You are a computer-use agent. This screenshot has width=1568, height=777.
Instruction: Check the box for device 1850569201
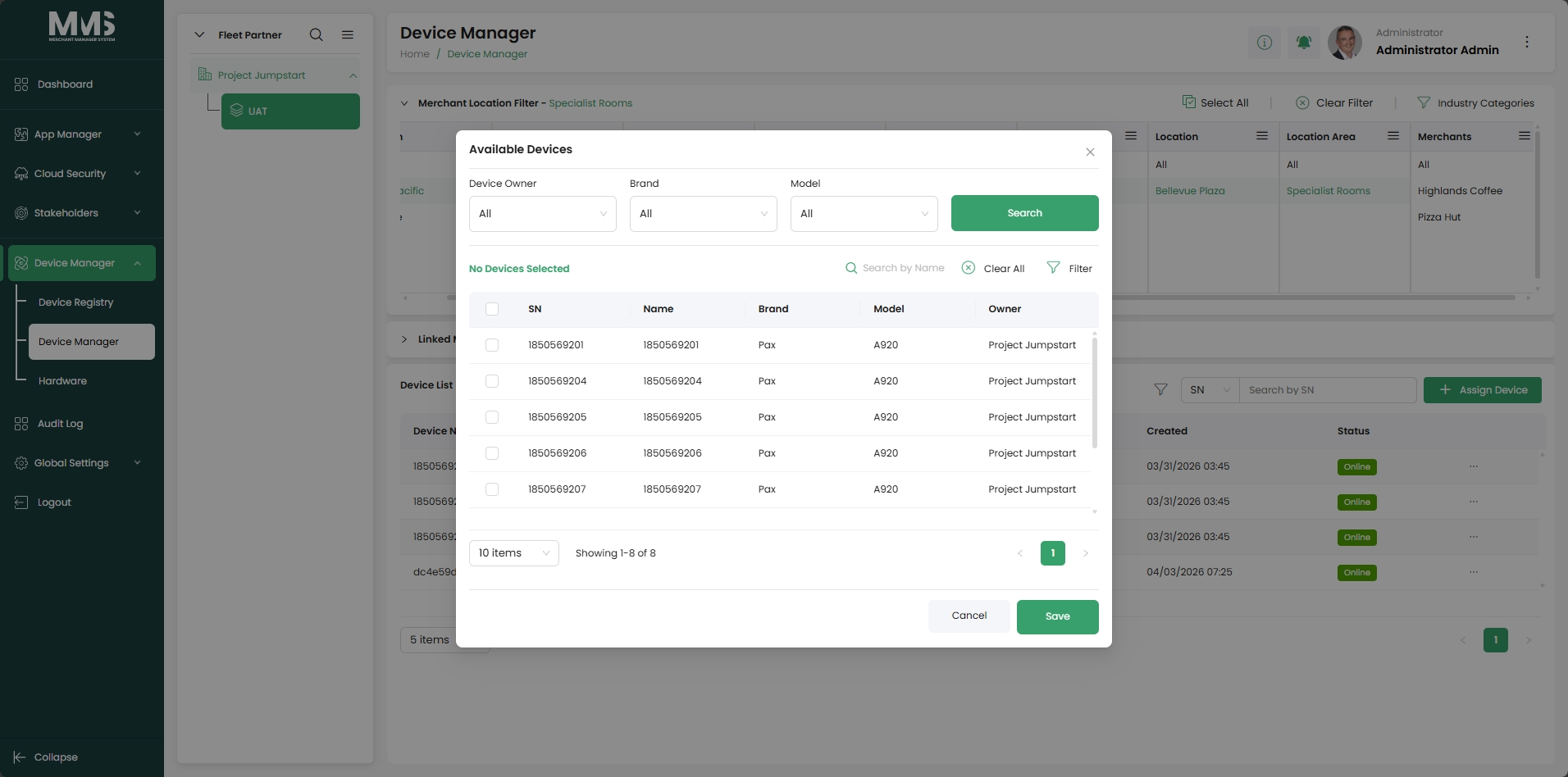(x=492, y=345)
